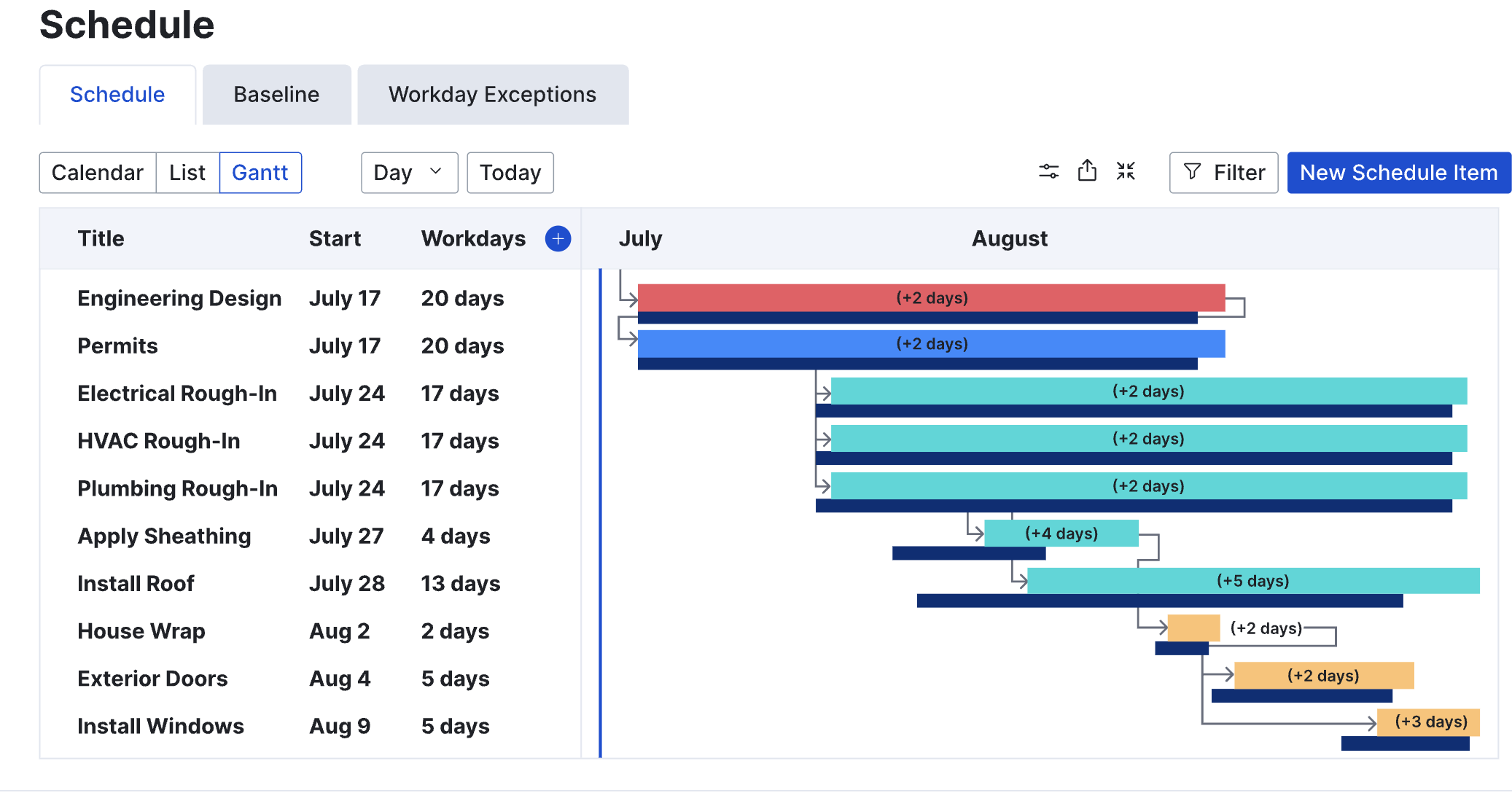Click the Workdays column header
Screen dimensions: 1512x793
pos(473,238)
